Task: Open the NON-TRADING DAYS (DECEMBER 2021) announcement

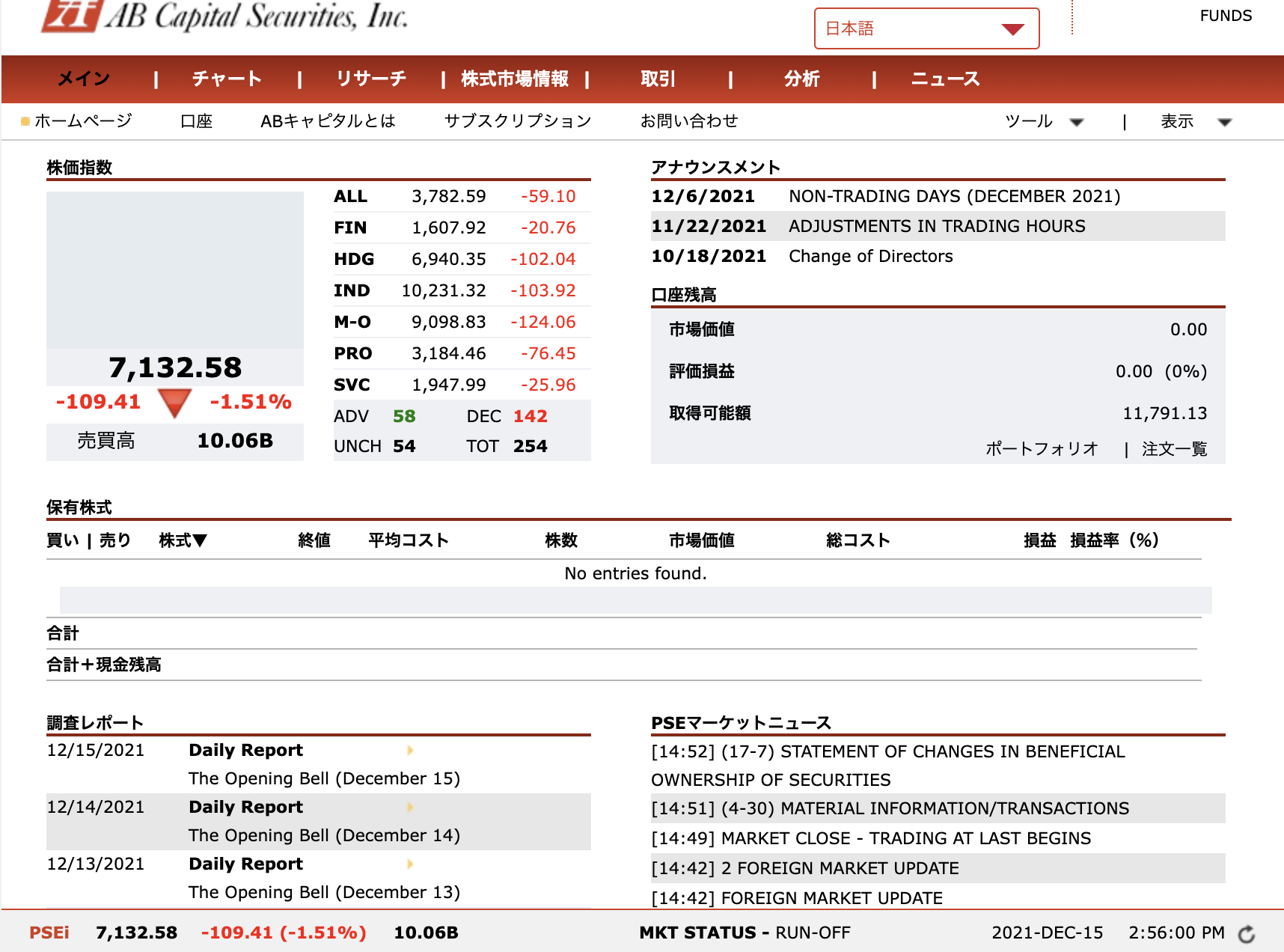Action: [955, 196]
